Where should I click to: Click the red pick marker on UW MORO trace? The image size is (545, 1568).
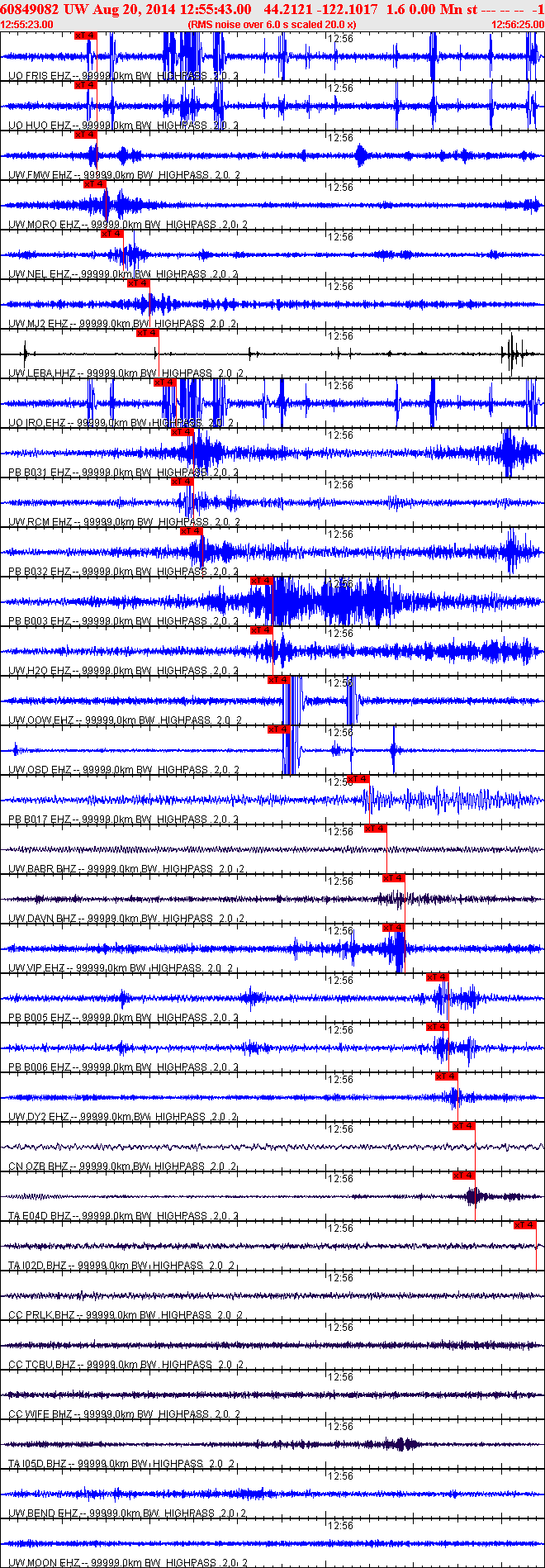pyautogui.click(x=95, y=184)
